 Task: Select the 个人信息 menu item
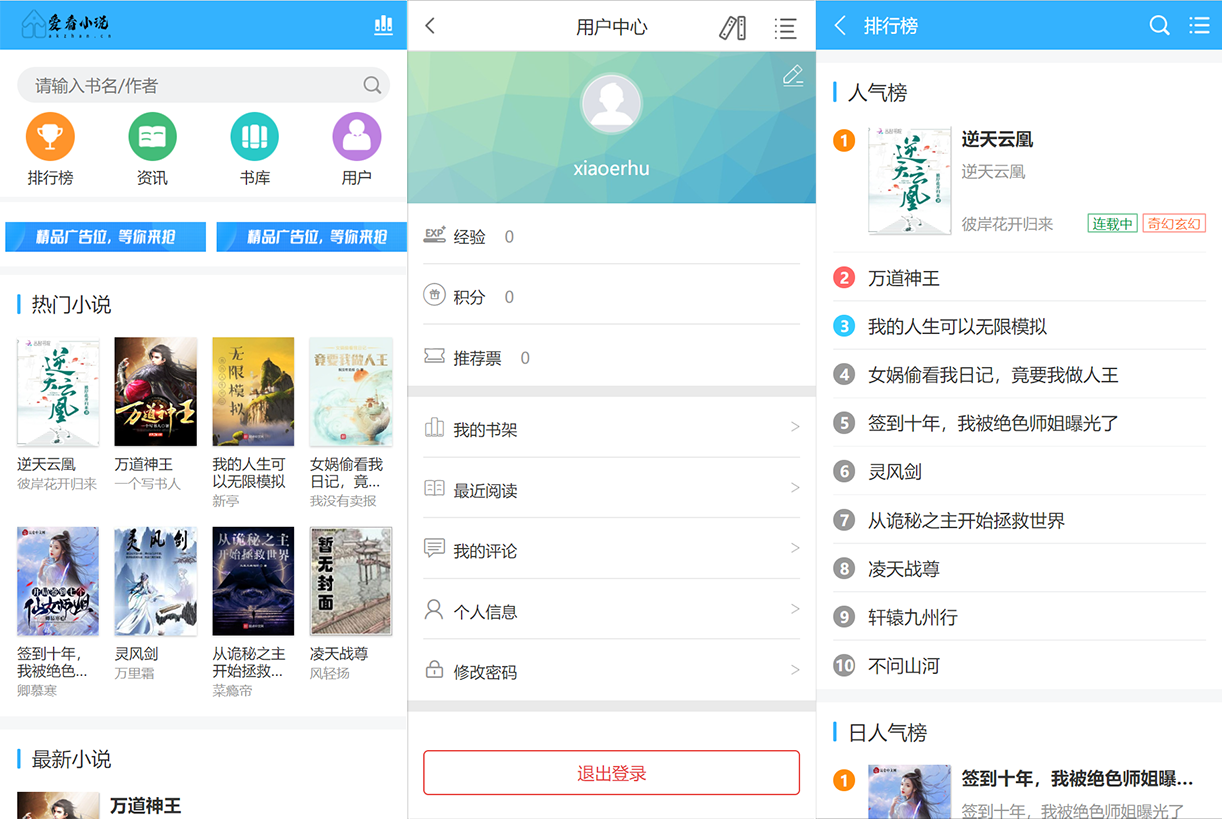pos(485,611)
